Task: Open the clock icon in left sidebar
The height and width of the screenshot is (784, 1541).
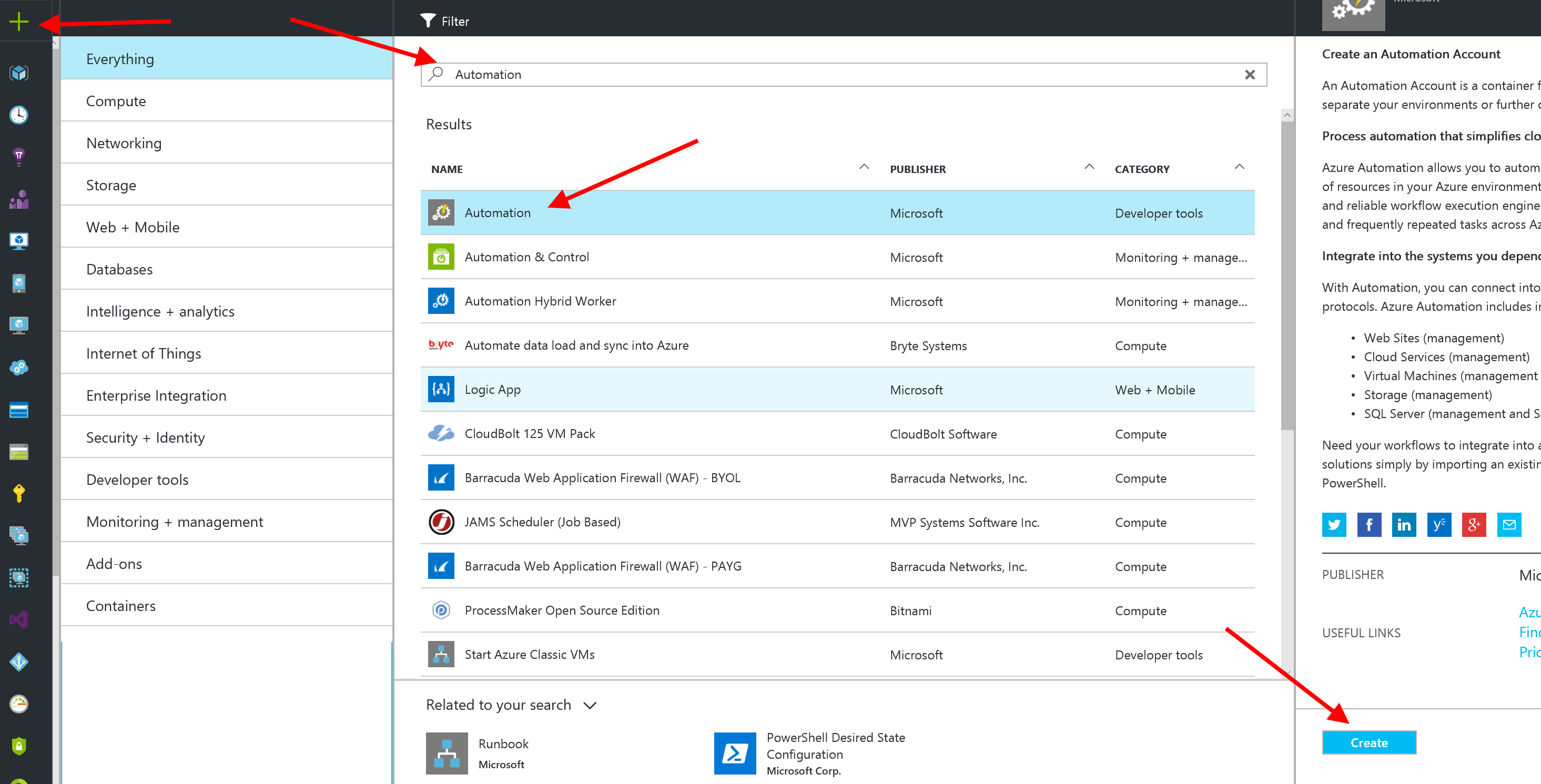Action: (18, 115)
